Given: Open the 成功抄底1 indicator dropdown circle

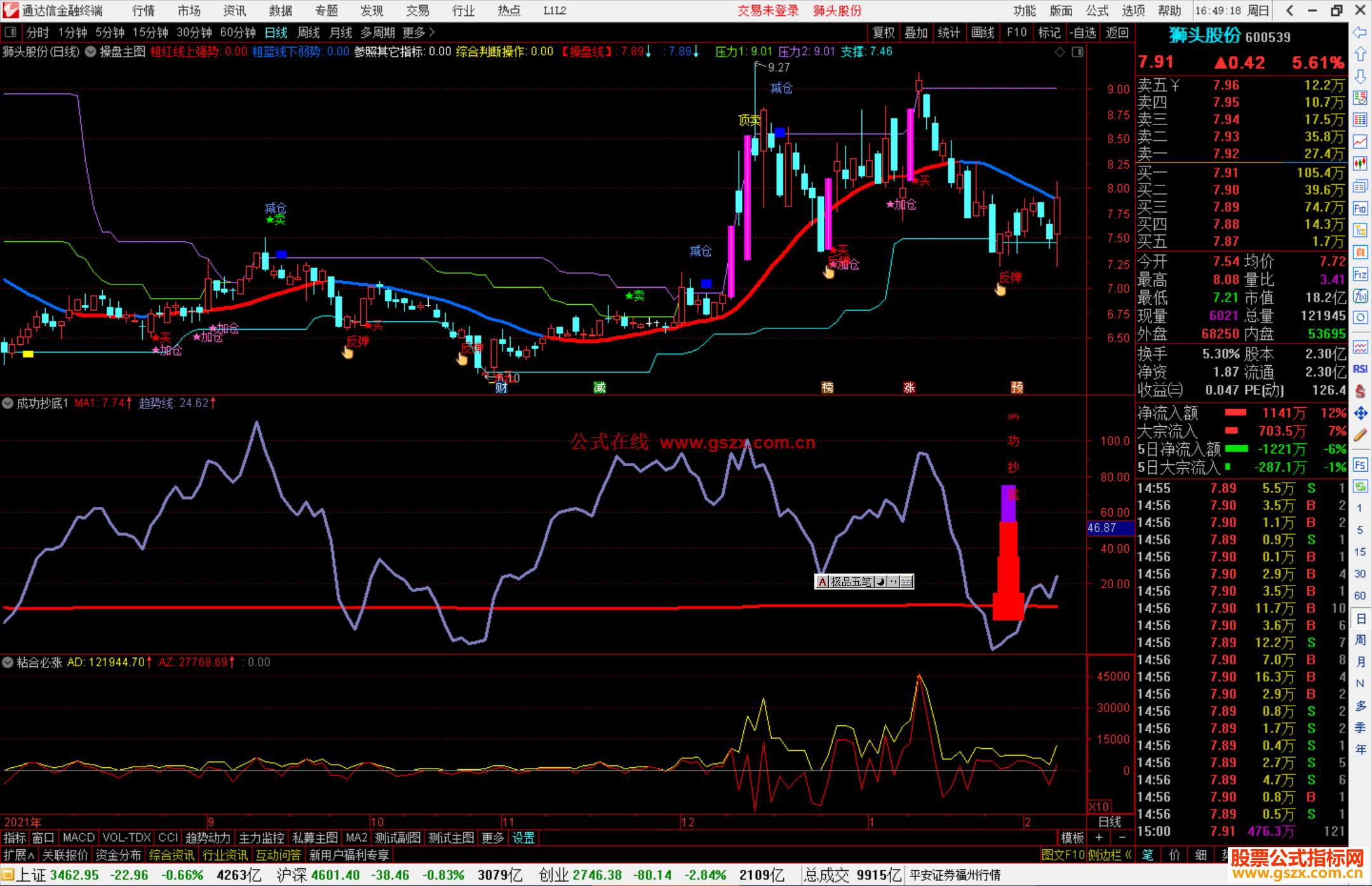Looking at the screenshot, I should 8,403.
